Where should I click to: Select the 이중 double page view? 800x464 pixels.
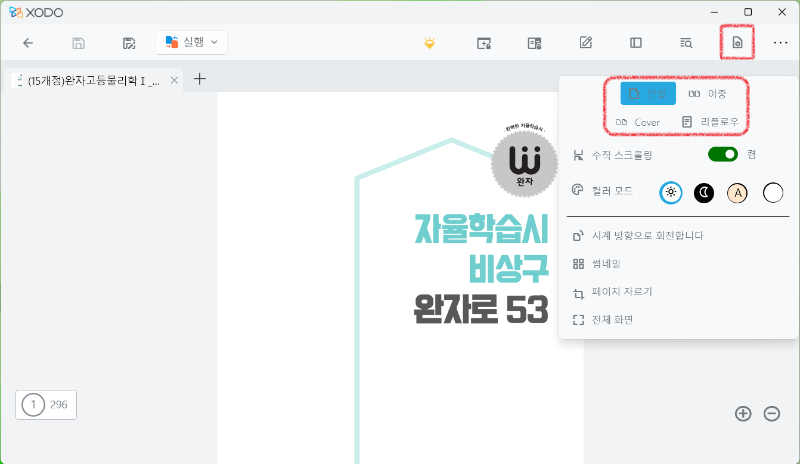click(707, 93)
